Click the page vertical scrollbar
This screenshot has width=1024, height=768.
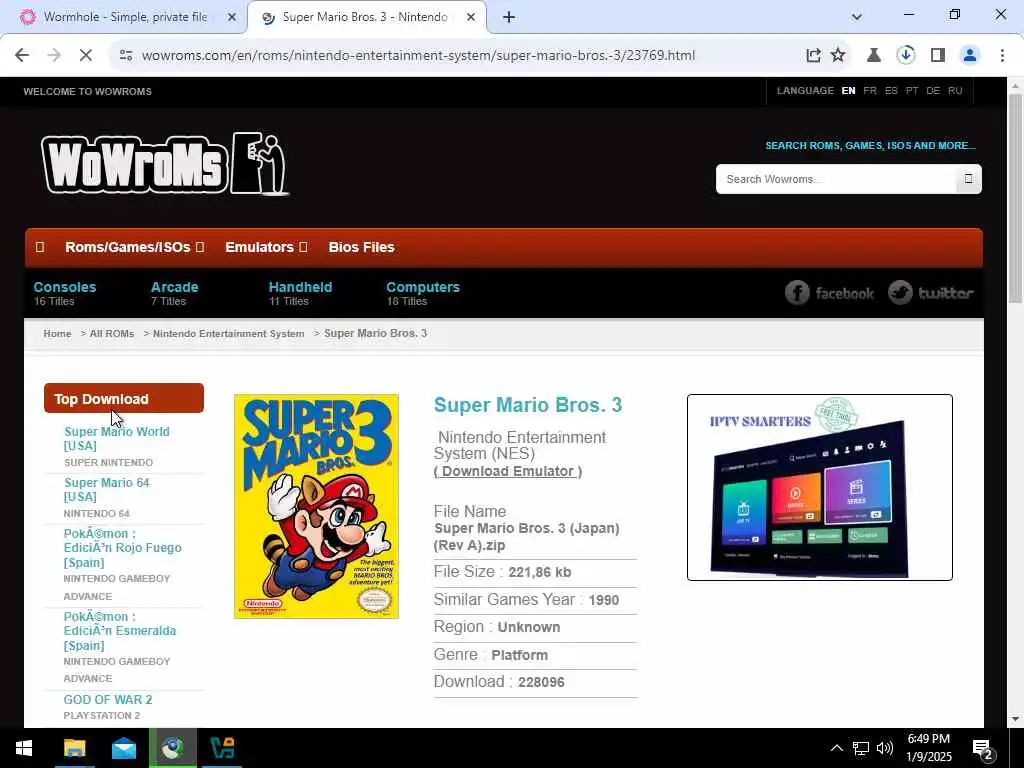tap(1015, 199)
